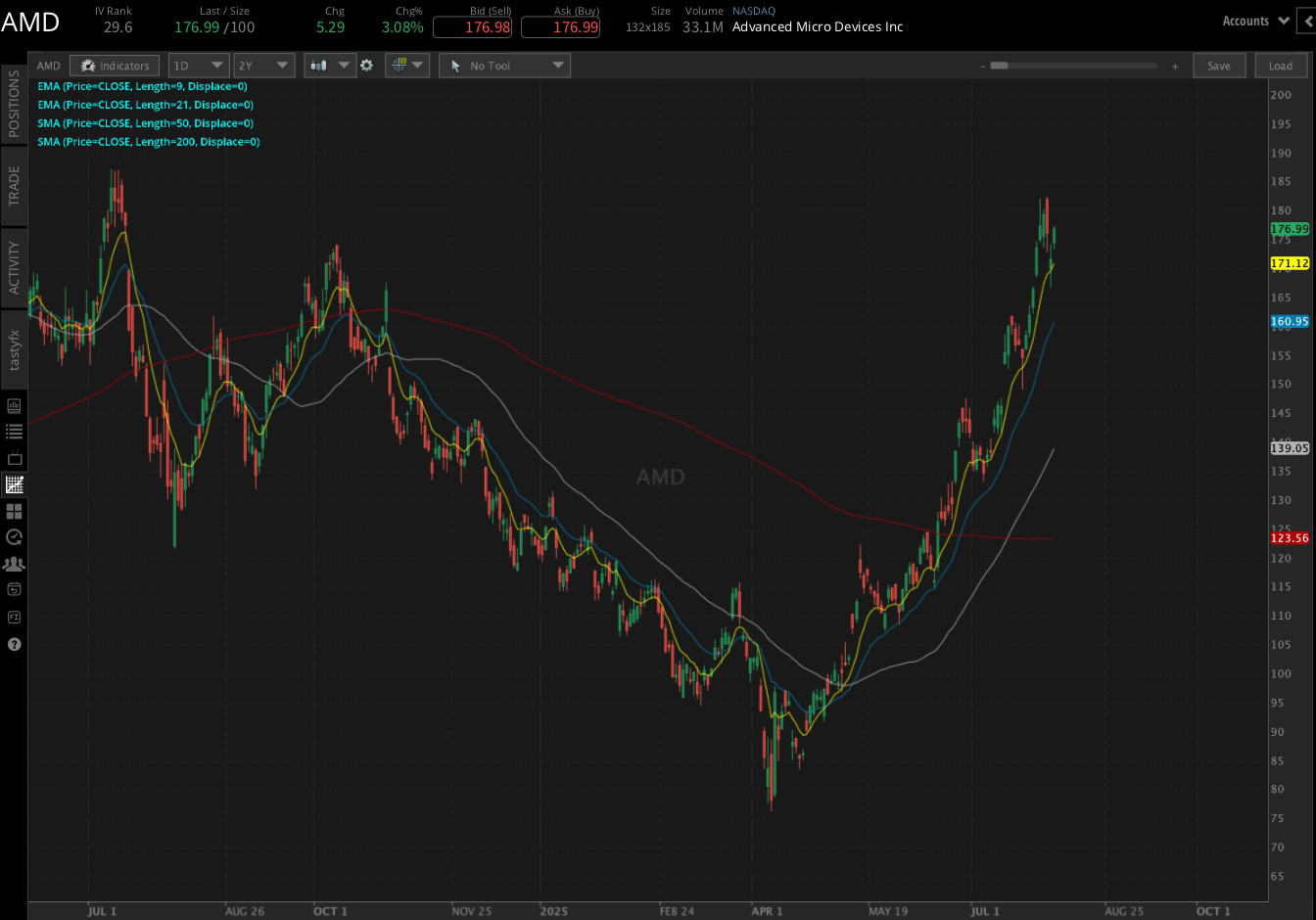Screen dimensions: 1316x920
Task: Click the Save chart button
Action: click(1219, 66)
